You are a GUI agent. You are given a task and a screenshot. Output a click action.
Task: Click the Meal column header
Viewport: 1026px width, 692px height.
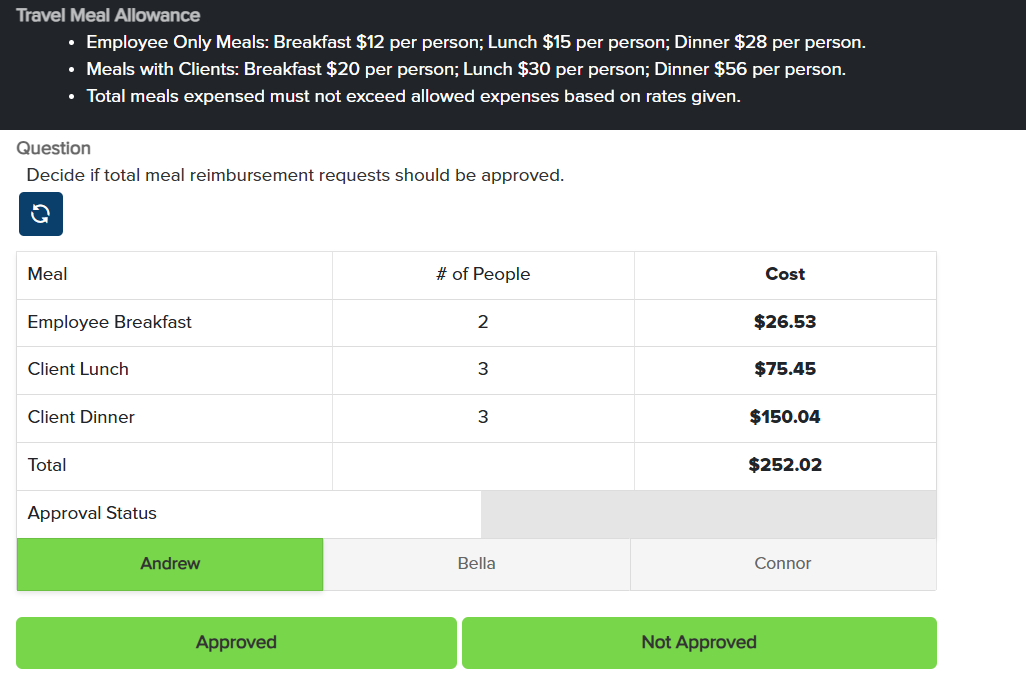point(48,274)
